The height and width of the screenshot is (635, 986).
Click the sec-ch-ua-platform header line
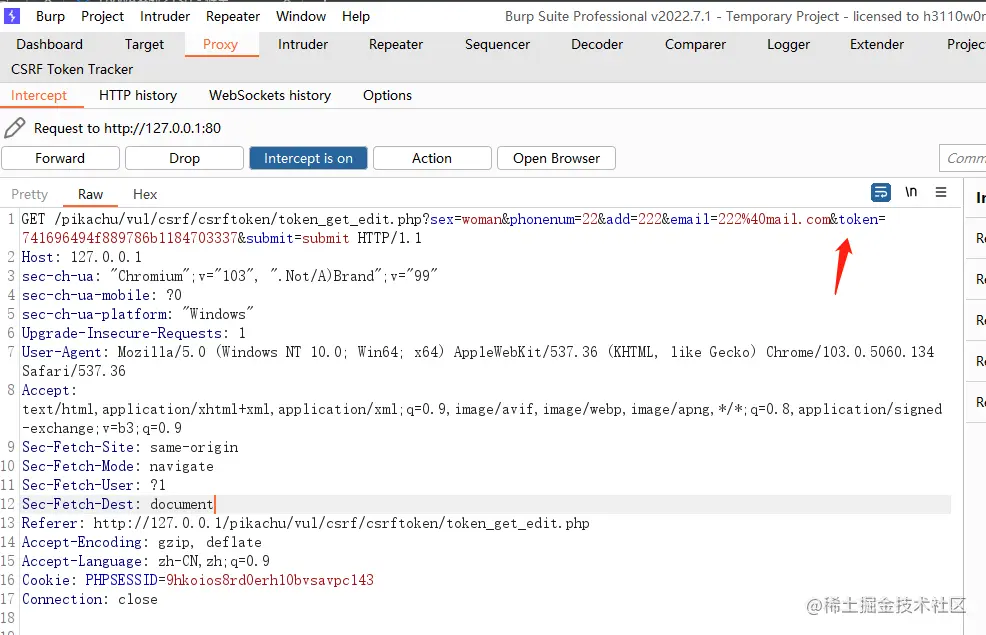point(138,314)
